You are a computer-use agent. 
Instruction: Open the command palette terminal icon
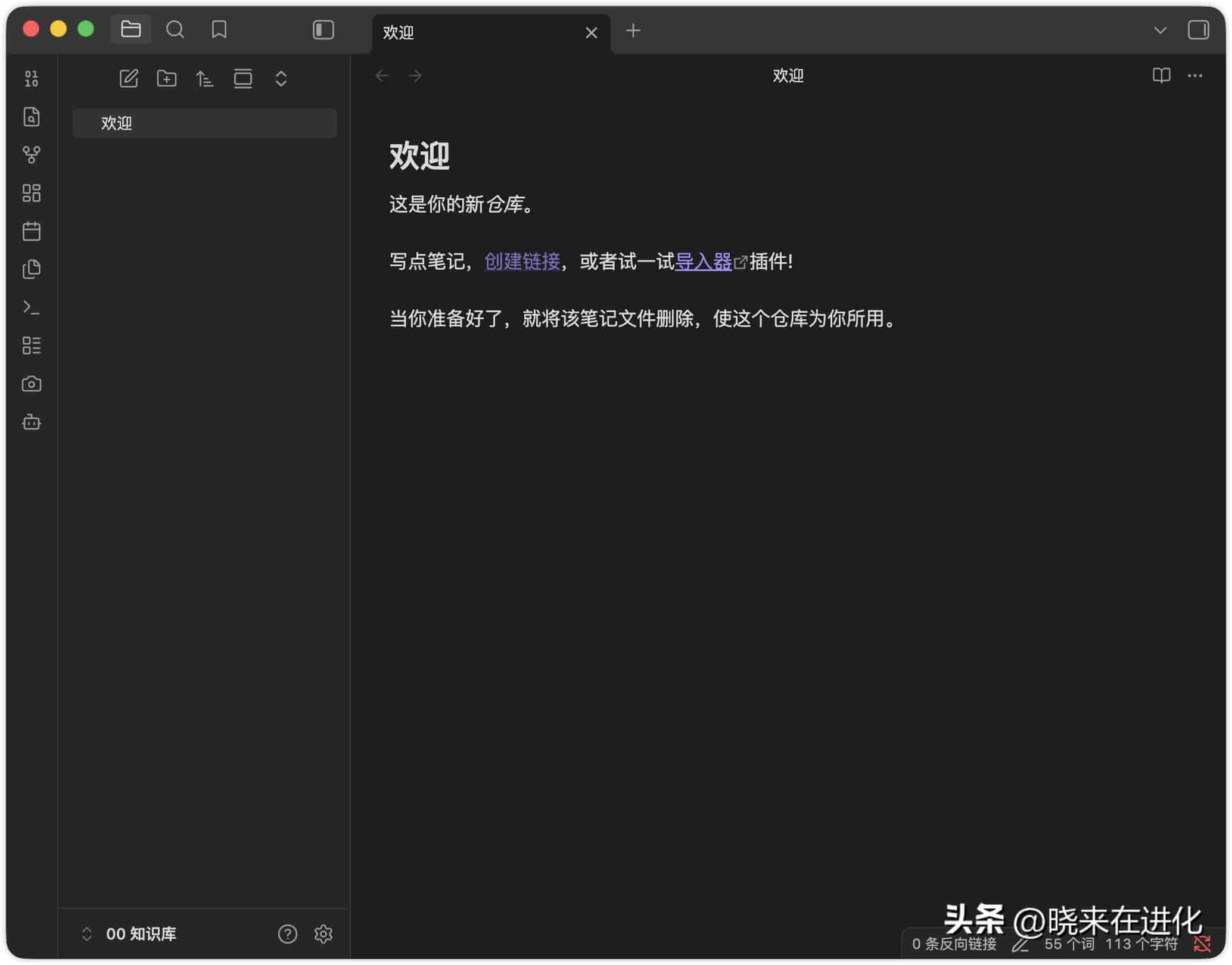click(x=32, y=307)
